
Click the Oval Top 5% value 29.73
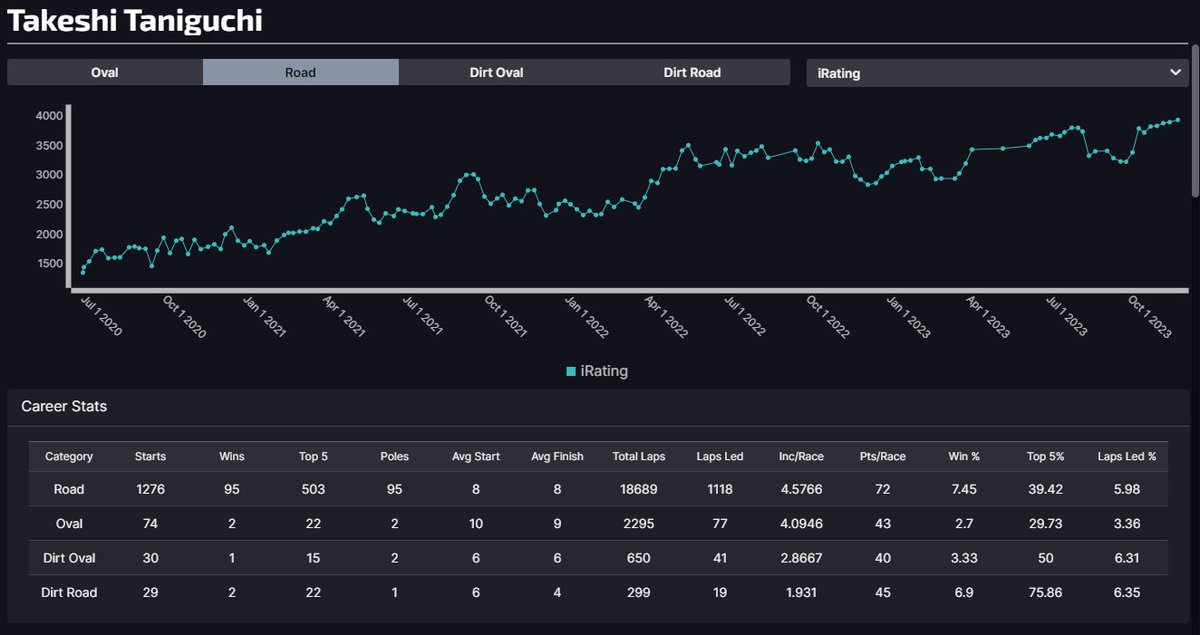[1045, 524]
